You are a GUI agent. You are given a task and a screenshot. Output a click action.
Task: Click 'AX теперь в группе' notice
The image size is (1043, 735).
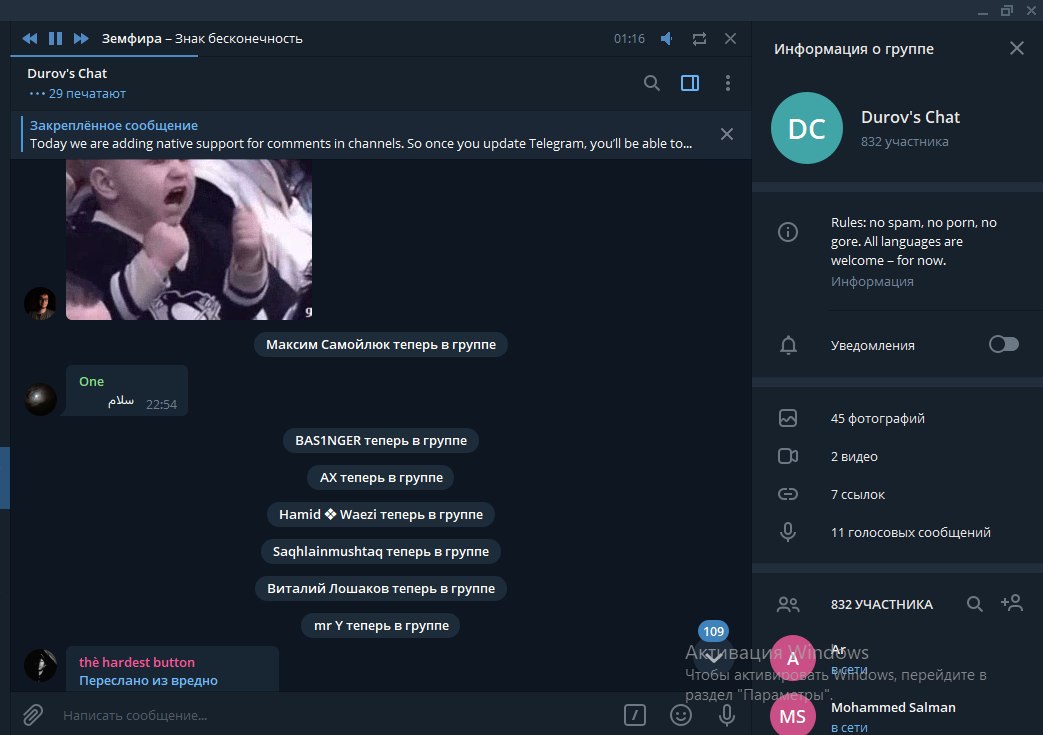point(380,478)
